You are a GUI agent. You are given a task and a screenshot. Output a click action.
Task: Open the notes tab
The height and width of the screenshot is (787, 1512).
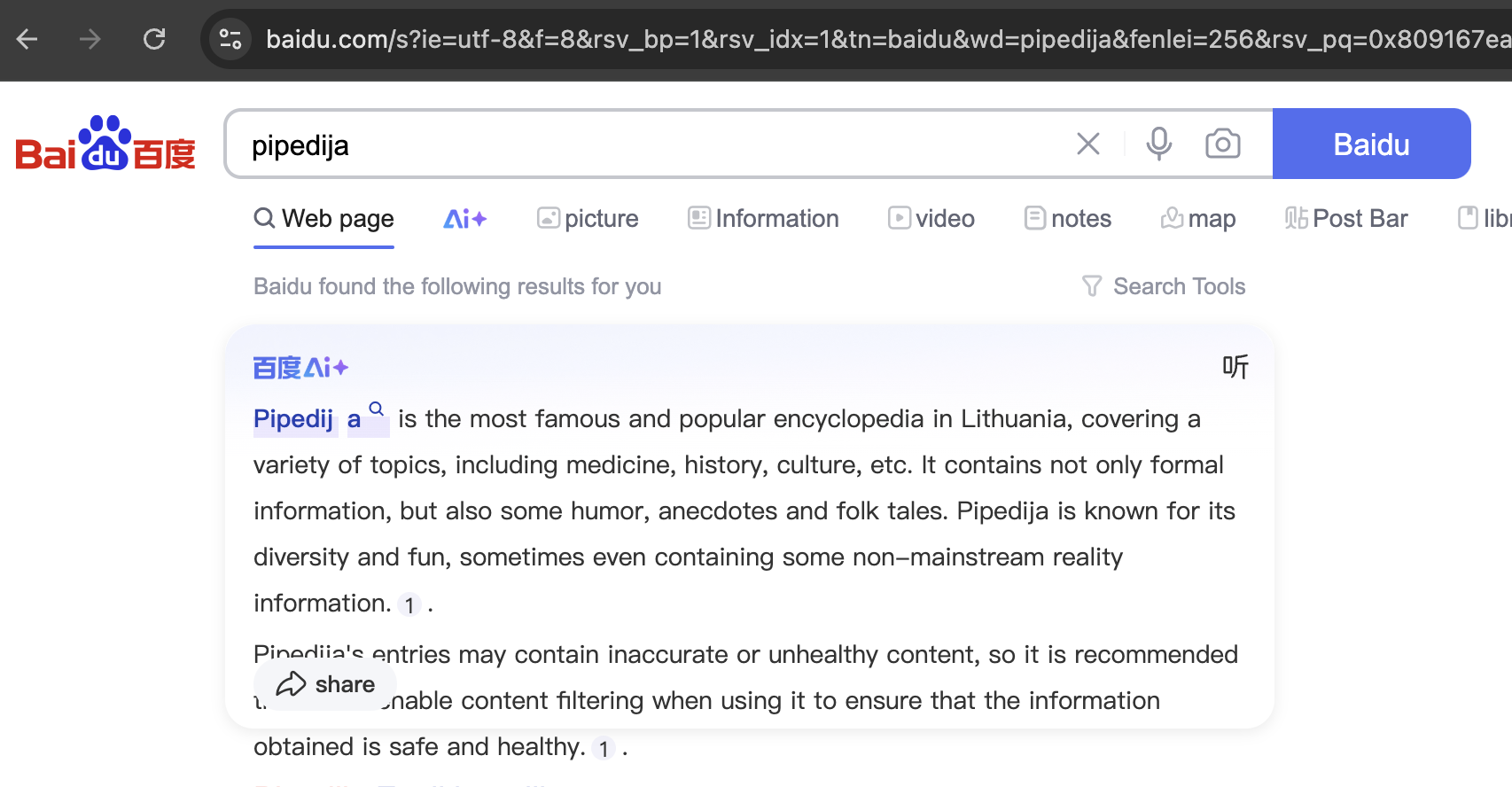pos(1067,219)
